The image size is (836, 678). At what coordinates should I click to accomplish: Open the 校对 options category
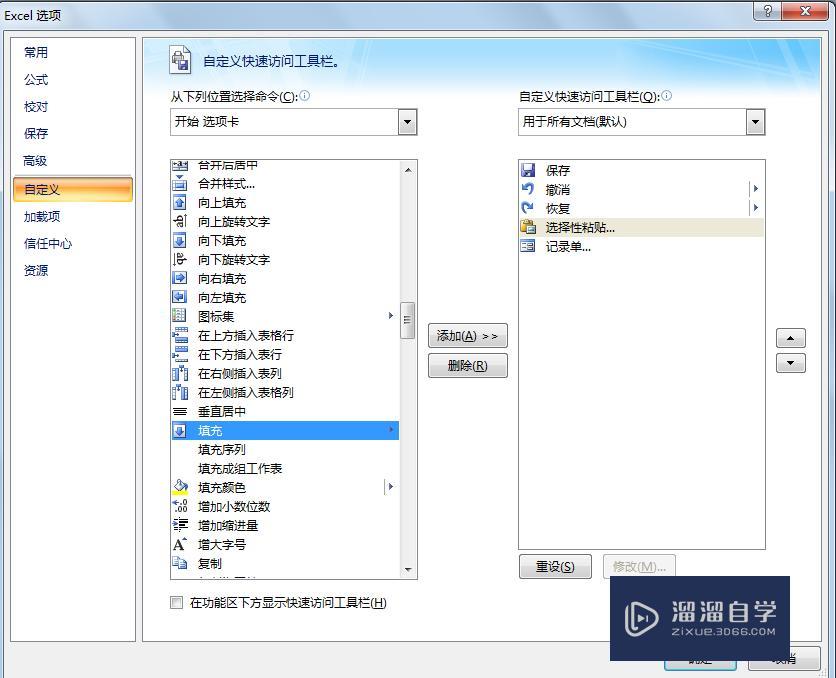pyautogui.click(x=36, y=107)
